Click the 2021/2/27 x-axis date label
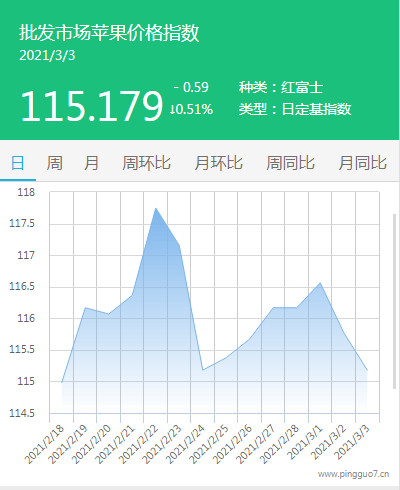Image resolution: width=400 pixels, height=490 pixels. 256,444
